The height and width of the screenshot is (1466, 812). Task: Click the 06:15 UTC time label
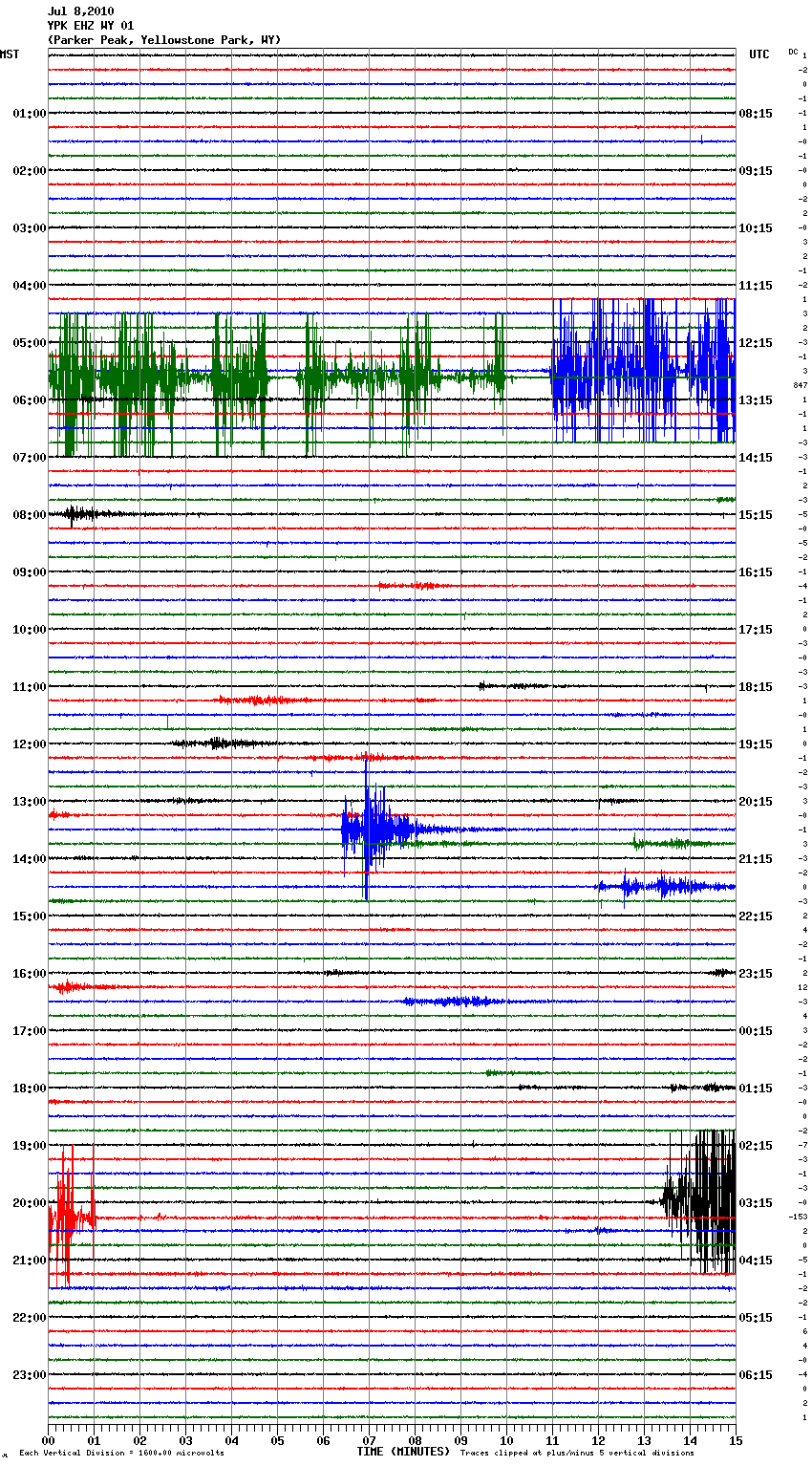pyautogui.click(x=756, y=1374)
